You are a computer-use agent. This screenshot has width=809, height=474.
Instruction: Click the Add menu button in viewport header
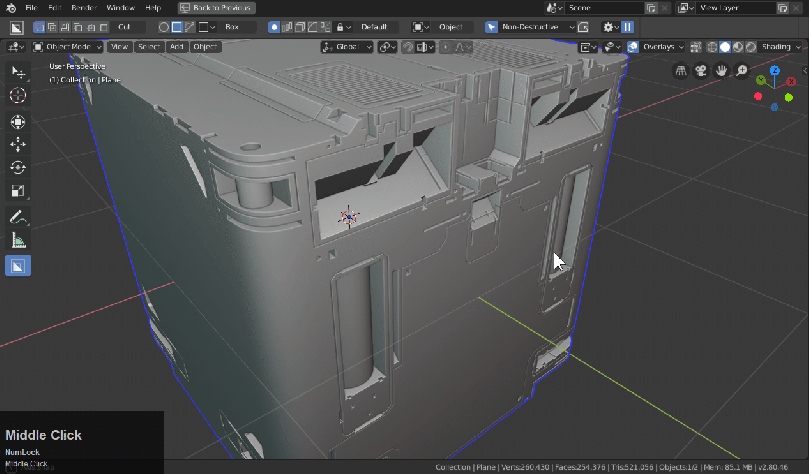[176, 47]
